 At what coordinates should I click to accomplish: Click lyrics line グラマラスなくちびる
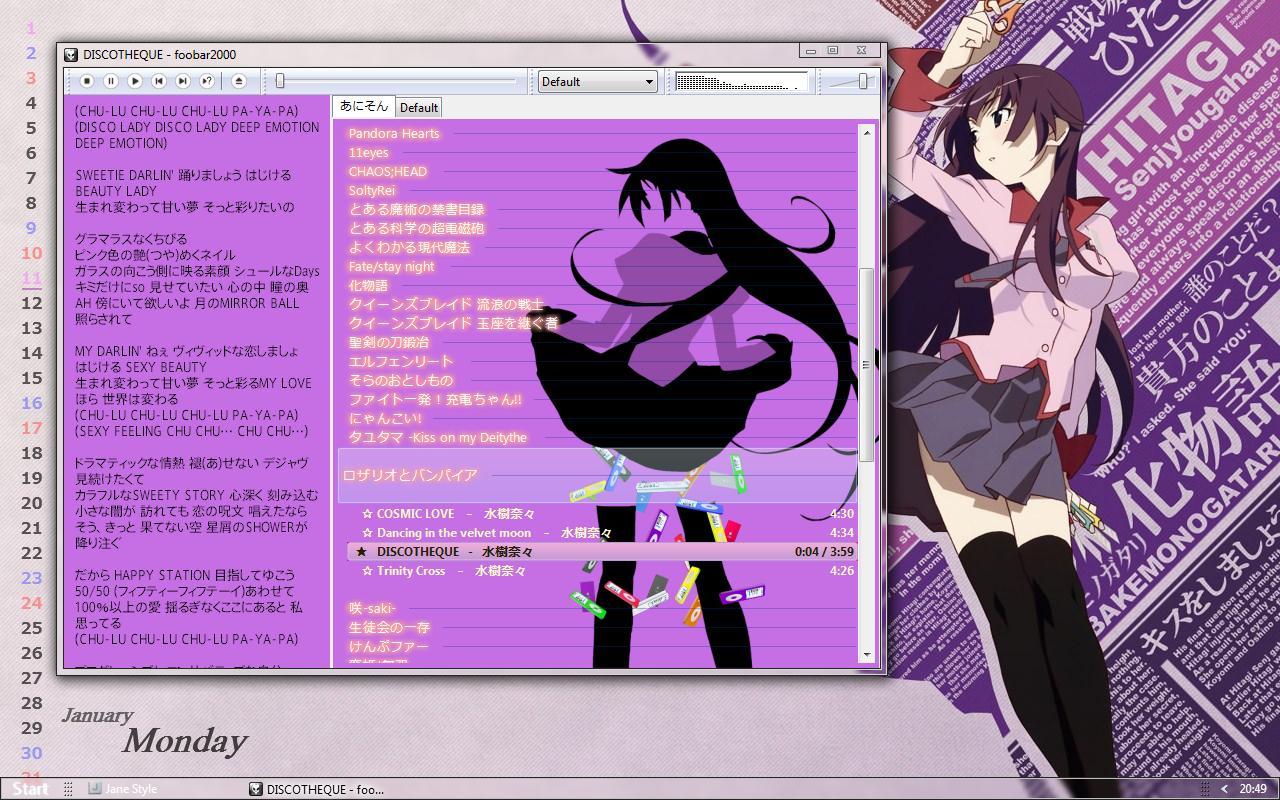tap(131, 239)
